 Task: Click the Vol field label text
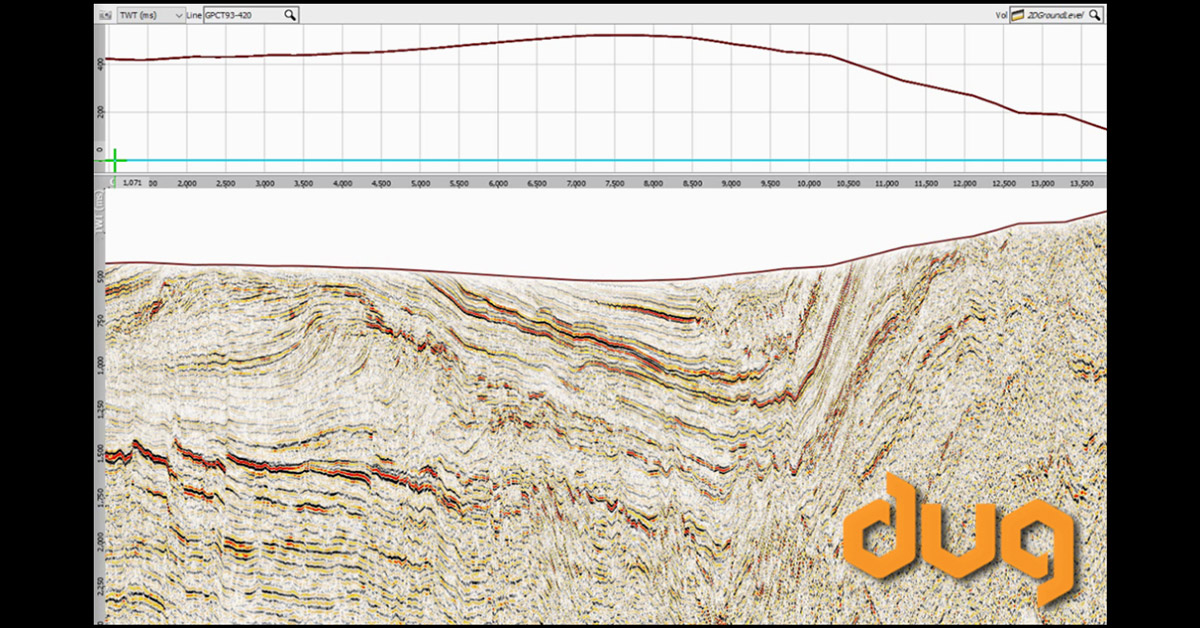point(1002,14)
